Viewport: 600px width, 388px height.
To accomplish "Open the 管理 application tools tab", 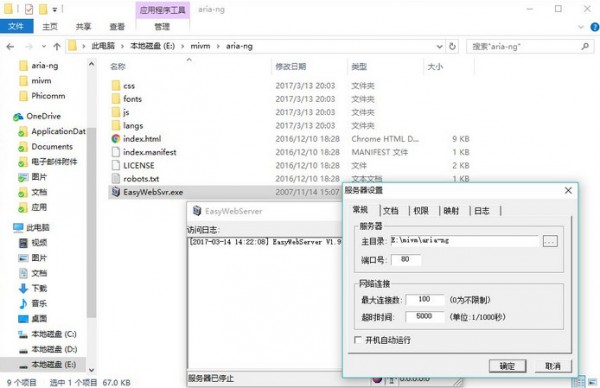I will point(162,26).
